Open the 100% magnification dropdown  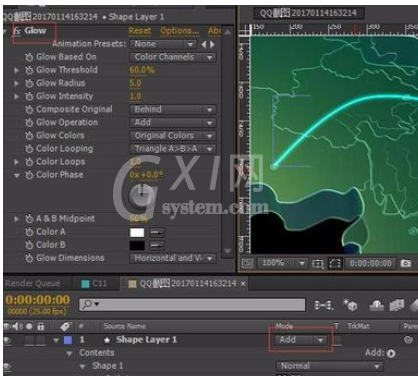[282, 263]
